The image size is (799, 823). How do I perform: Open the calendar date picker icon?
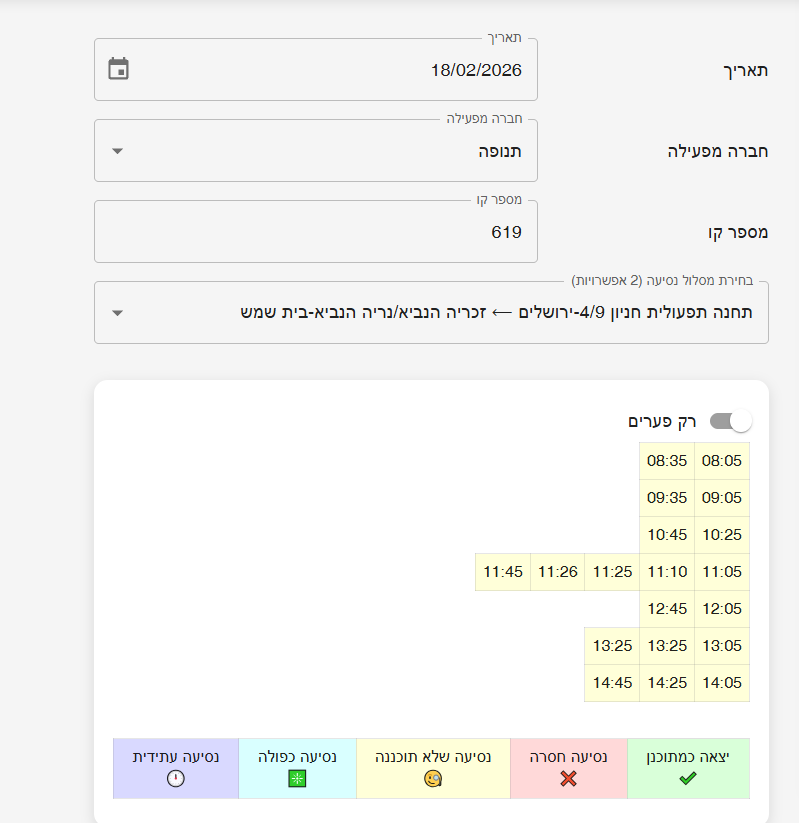119,69
